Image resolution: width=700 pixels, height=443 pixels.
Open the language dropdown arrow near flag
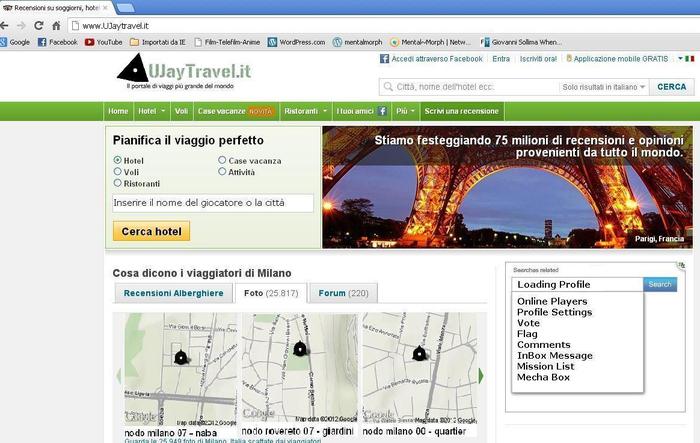coord(680,59)
